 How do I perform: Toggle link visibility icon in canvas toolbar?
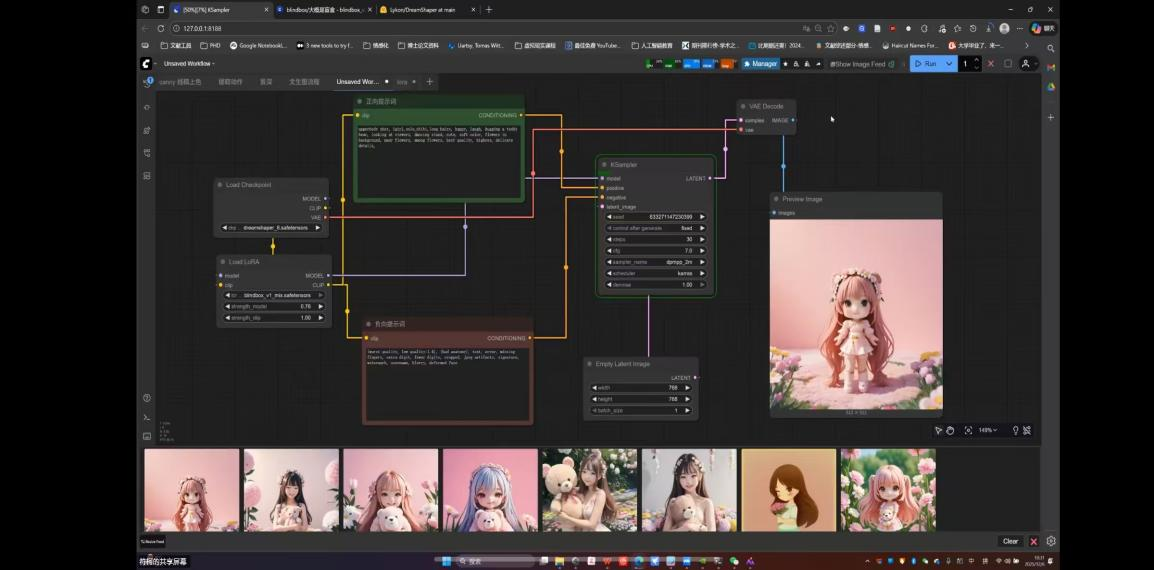coord(1027,430)
